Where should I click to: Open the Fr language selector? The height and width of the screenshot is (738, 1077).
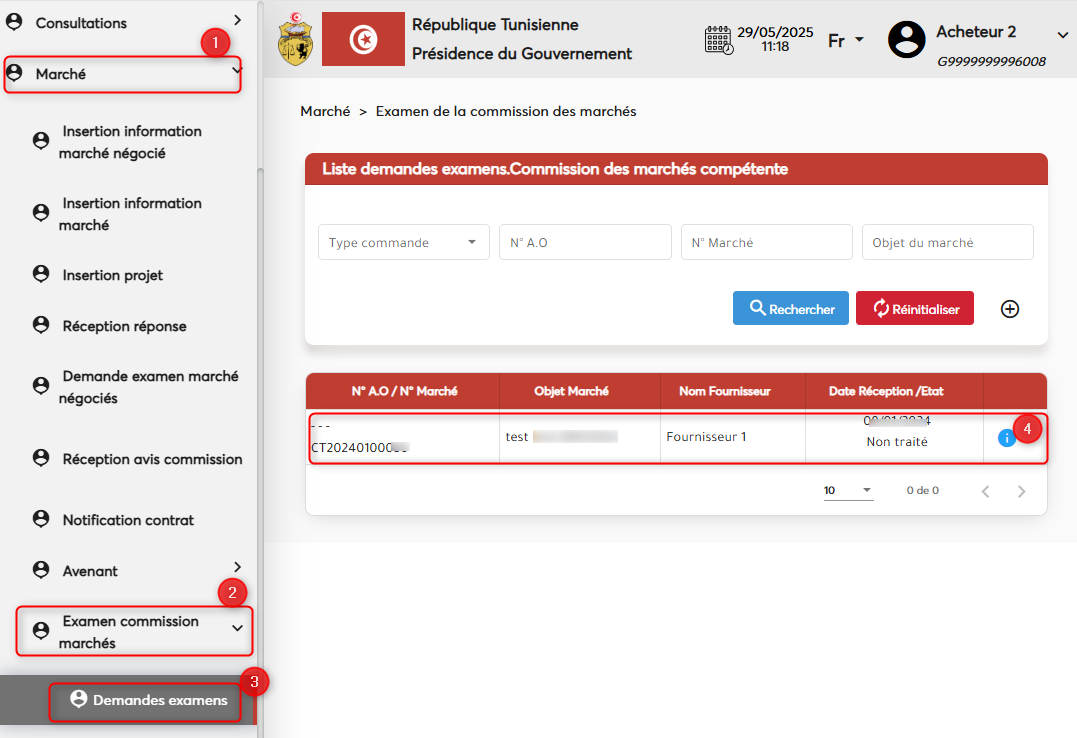tap(845, 41)
